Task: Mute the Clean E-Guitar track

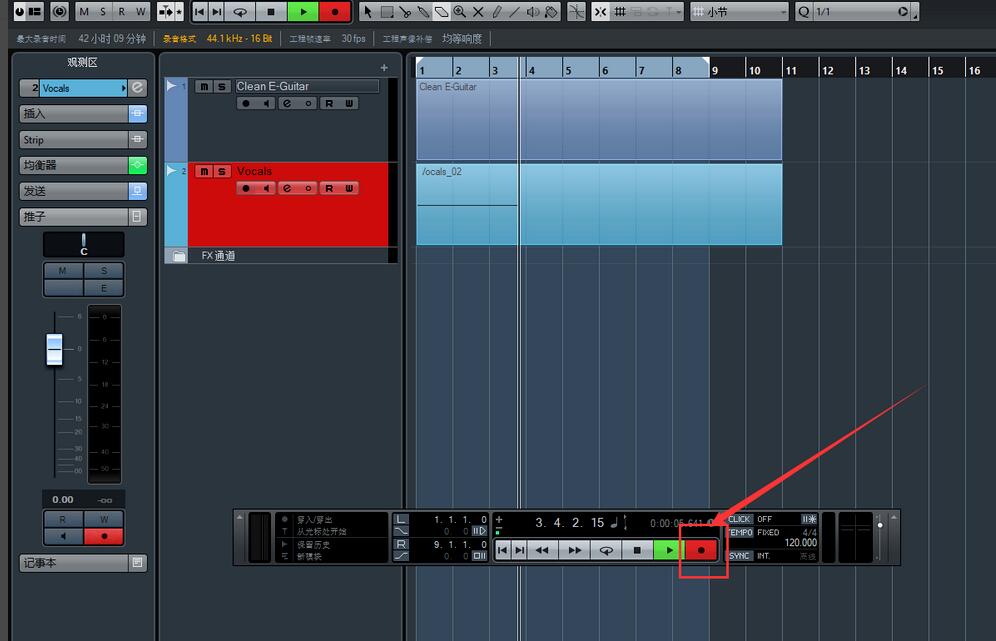Action: pyautogui.click(x=204, y=87)
